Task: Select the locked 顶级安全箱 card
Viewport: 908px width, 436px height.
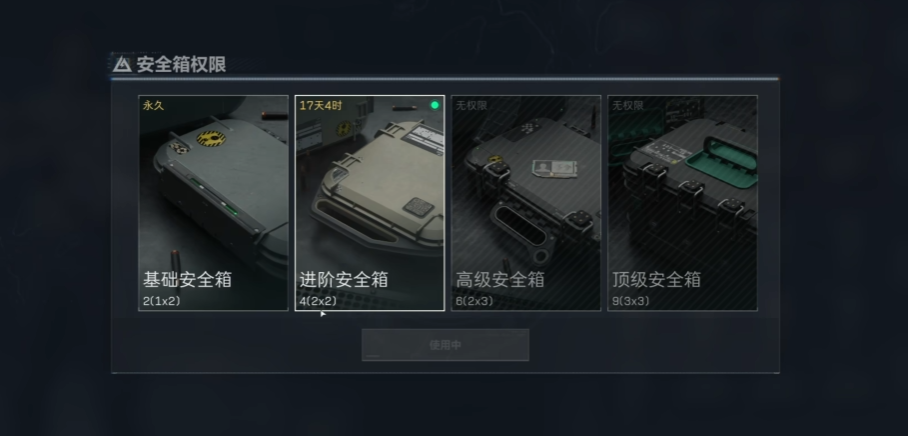Action: click(682, 203)
